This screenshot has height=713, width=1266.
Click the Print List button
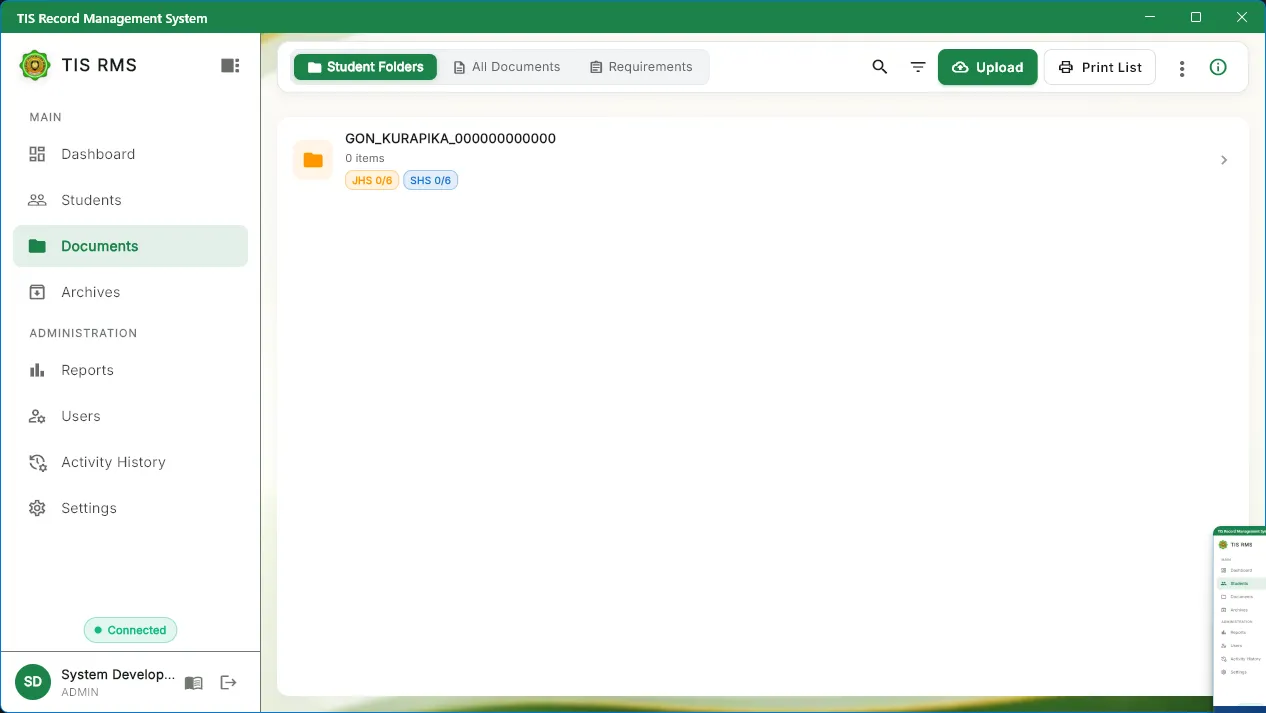pyautogui.click(x=1100, y=67)
